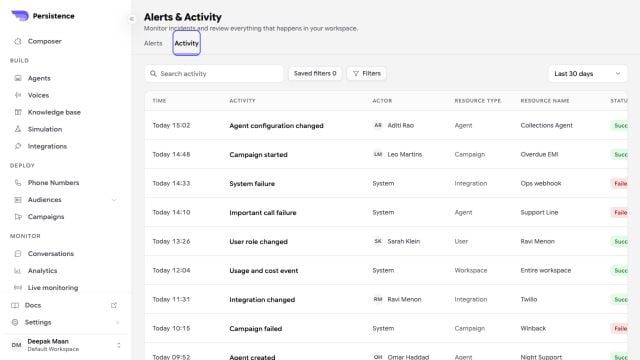Open the Phone Numbers handset icon
The height and width of the screenshot is (360, 640).
[18, 182]
